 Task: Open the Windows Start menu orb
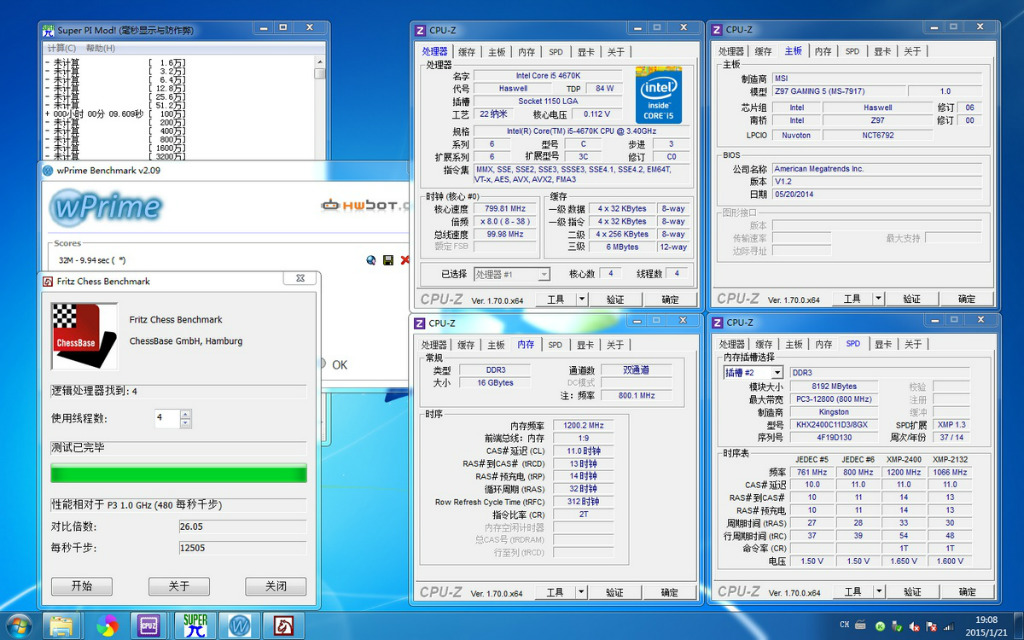(x=18, y=626)
